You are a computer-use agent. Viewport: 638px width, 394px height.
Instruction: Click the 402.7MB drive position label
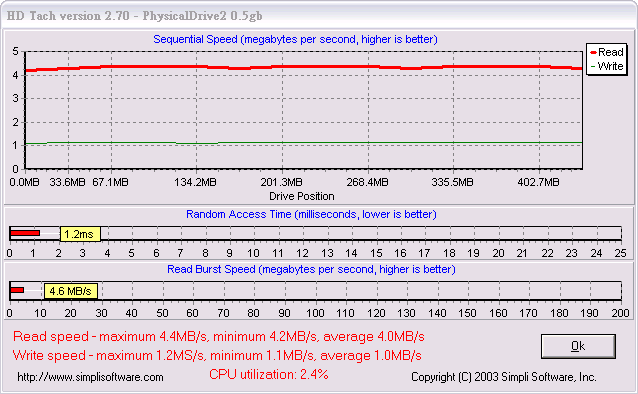coord(538,182)
